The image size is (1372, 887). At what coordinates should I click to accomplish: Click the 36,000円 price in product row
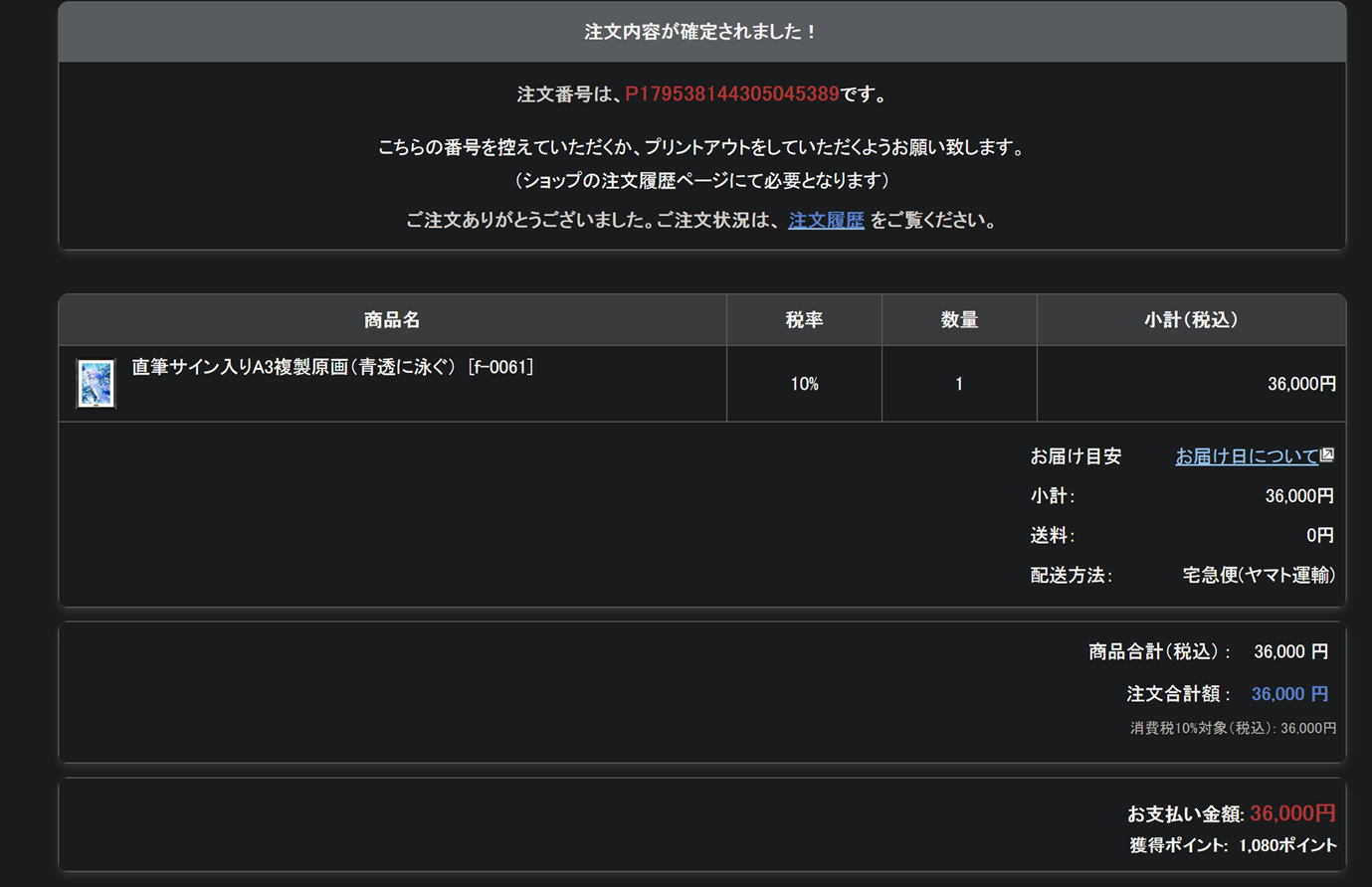[x=1300, y=384]
